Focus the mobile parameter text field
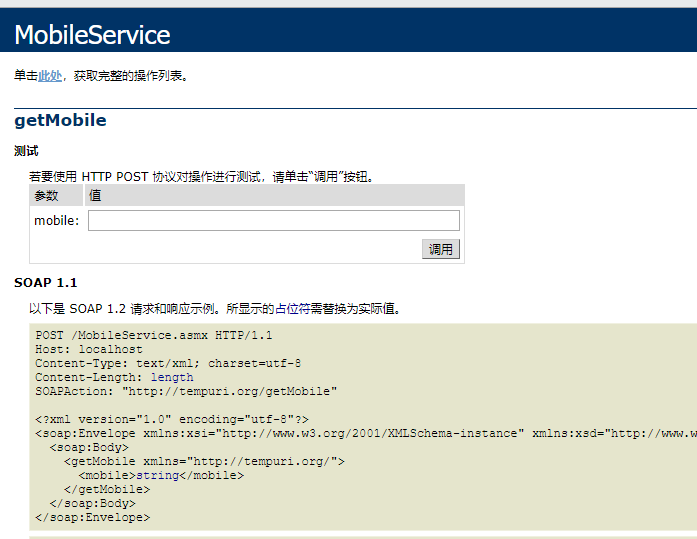697x539 pixels. tap(273, 221)
